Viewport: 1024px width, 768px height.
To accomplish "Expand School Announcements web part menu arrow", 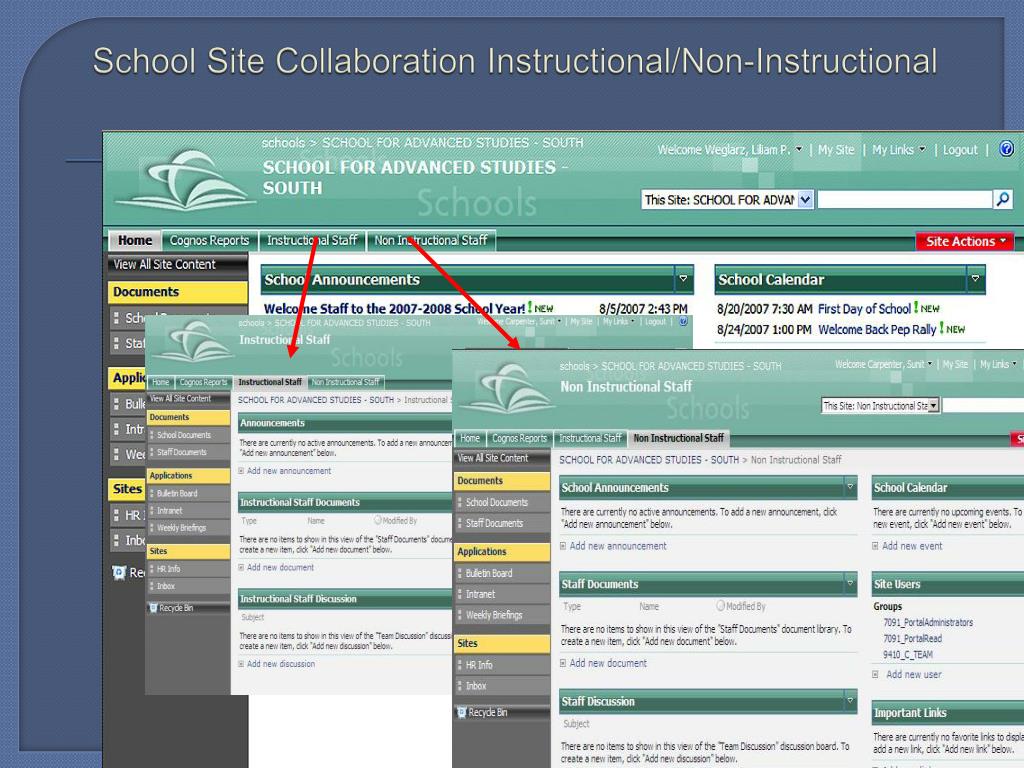I will [x=683, y=279].
